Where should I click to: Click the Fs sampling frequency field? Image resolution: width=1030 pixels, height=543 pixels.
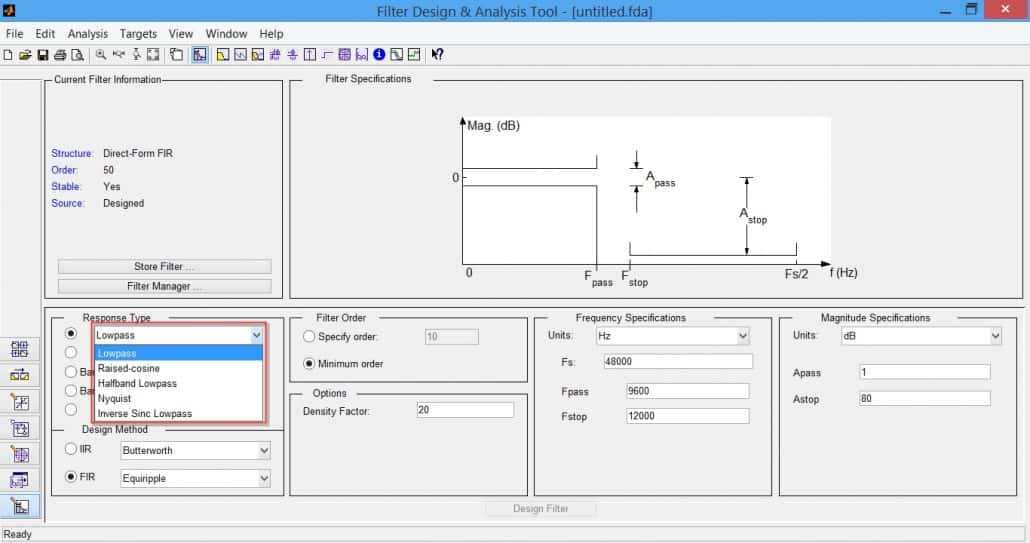(678, 361)
